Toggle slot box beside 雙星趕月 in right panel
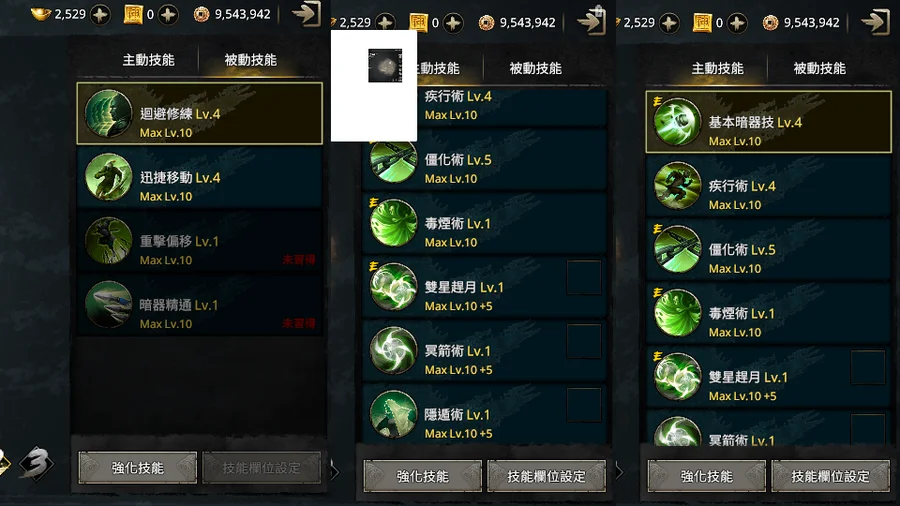Screen dimensions: 900x506 (868, 368)
